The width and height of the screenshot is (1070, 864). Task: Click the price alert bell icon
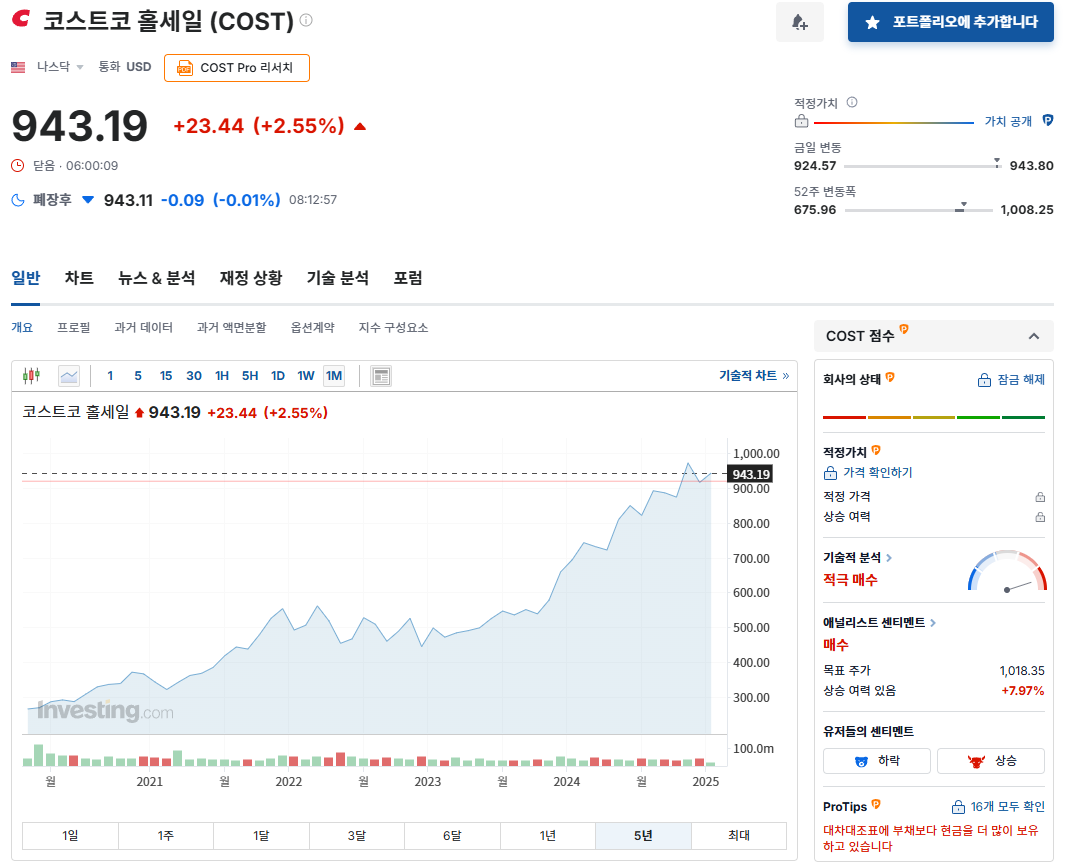point(799,21)
